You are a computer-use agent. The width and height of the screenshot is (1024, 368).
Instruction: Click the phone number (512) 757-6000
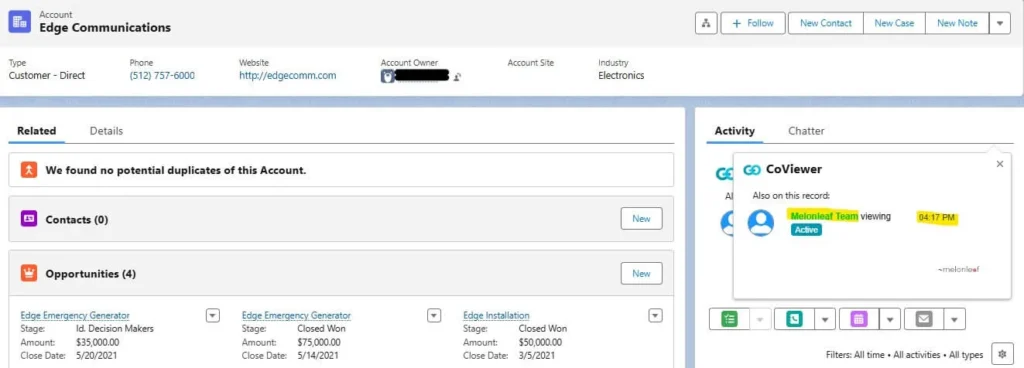(x=162, y=76)
